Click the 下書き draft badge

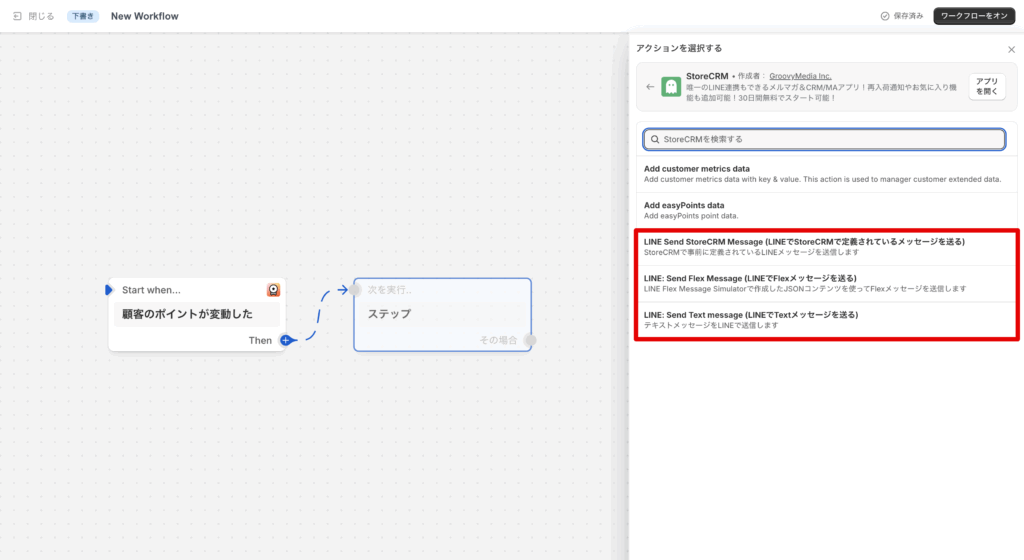point(83,16)
